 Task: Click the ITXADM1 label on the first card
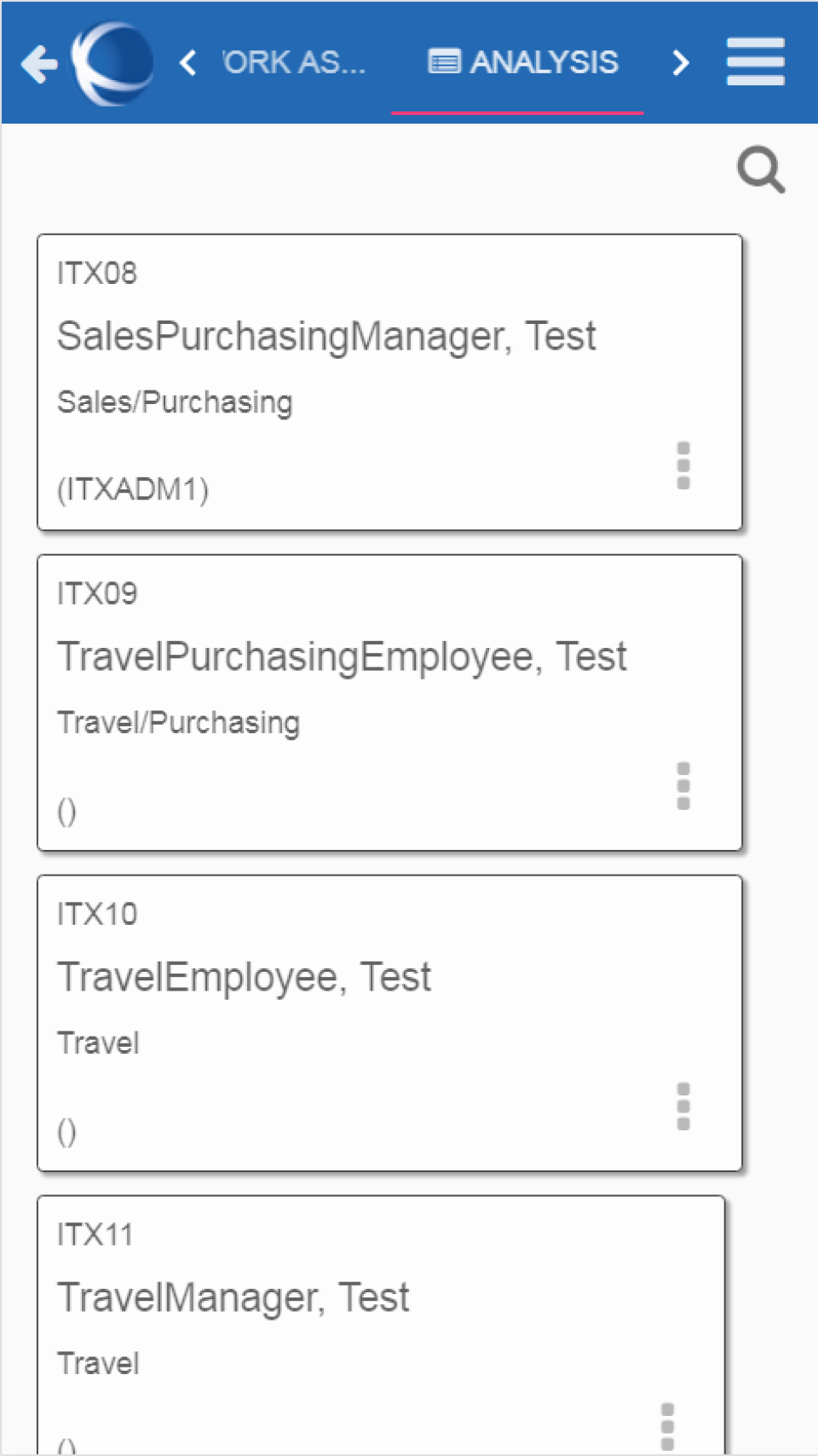click(x=133, y=489)
